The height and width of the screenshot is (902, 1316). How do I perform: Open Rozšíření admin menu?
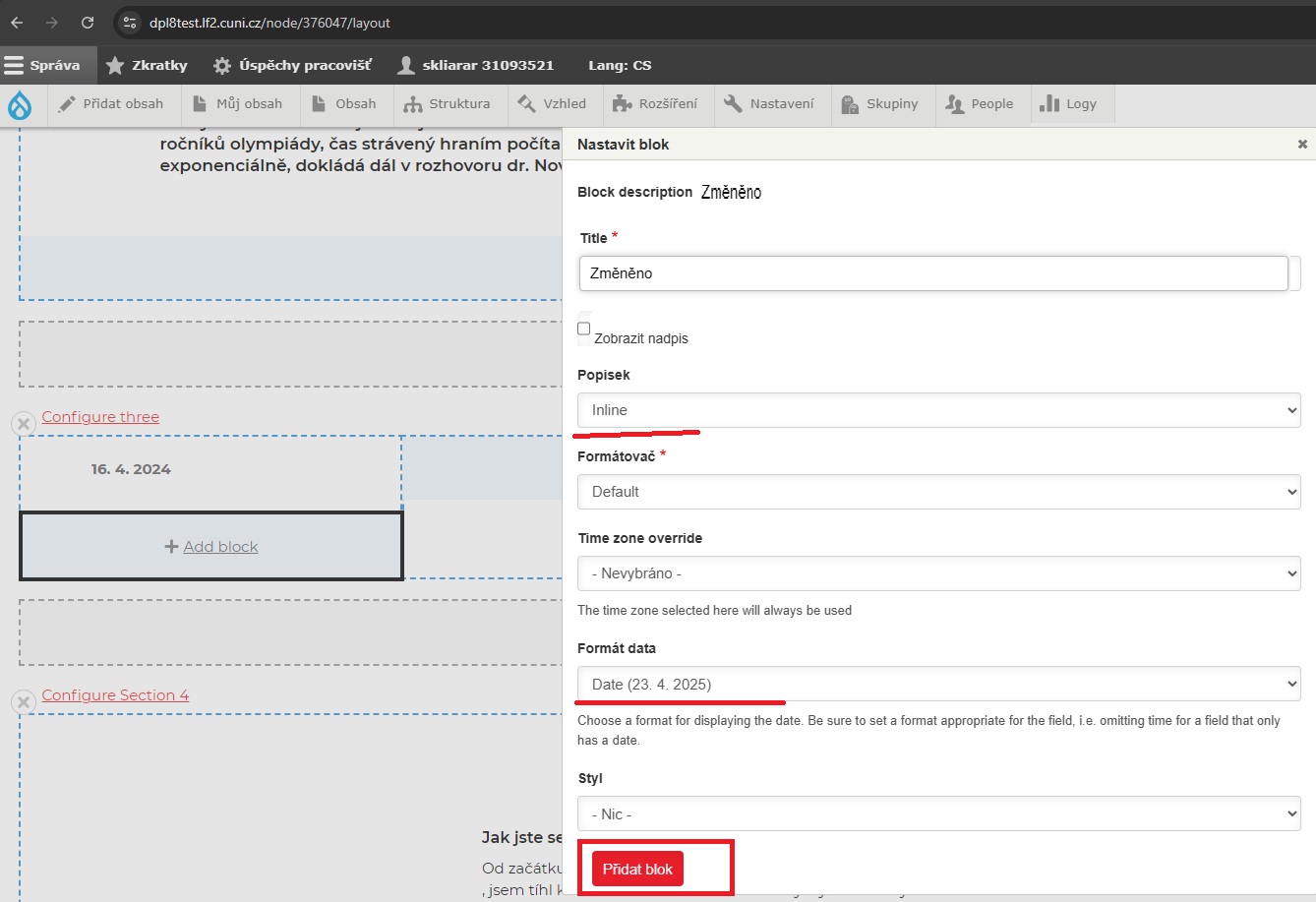[x=655, y=103]
